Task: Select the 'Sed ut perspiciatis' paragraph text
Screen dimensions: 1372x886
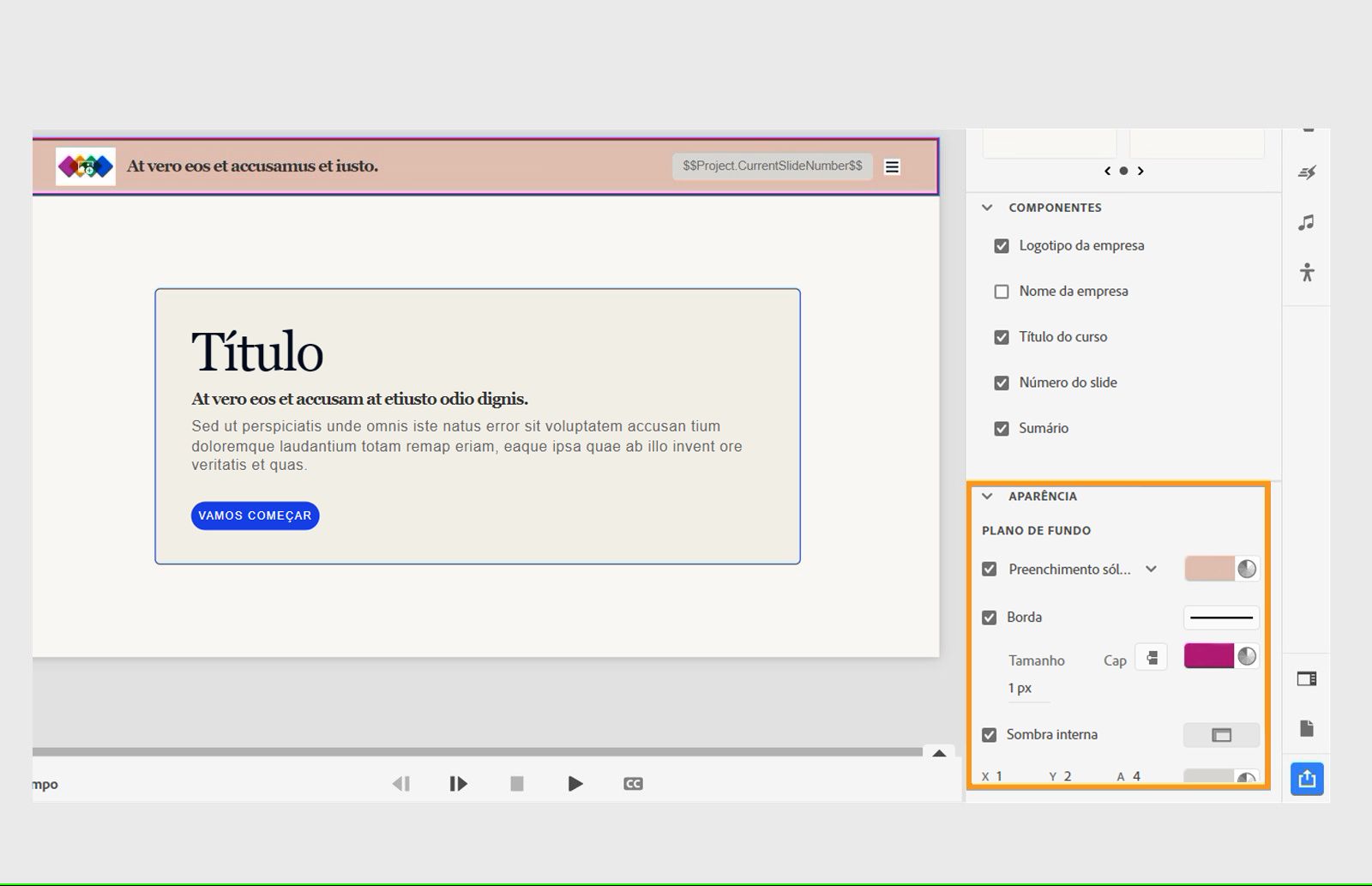Action: tap(466, 445)
